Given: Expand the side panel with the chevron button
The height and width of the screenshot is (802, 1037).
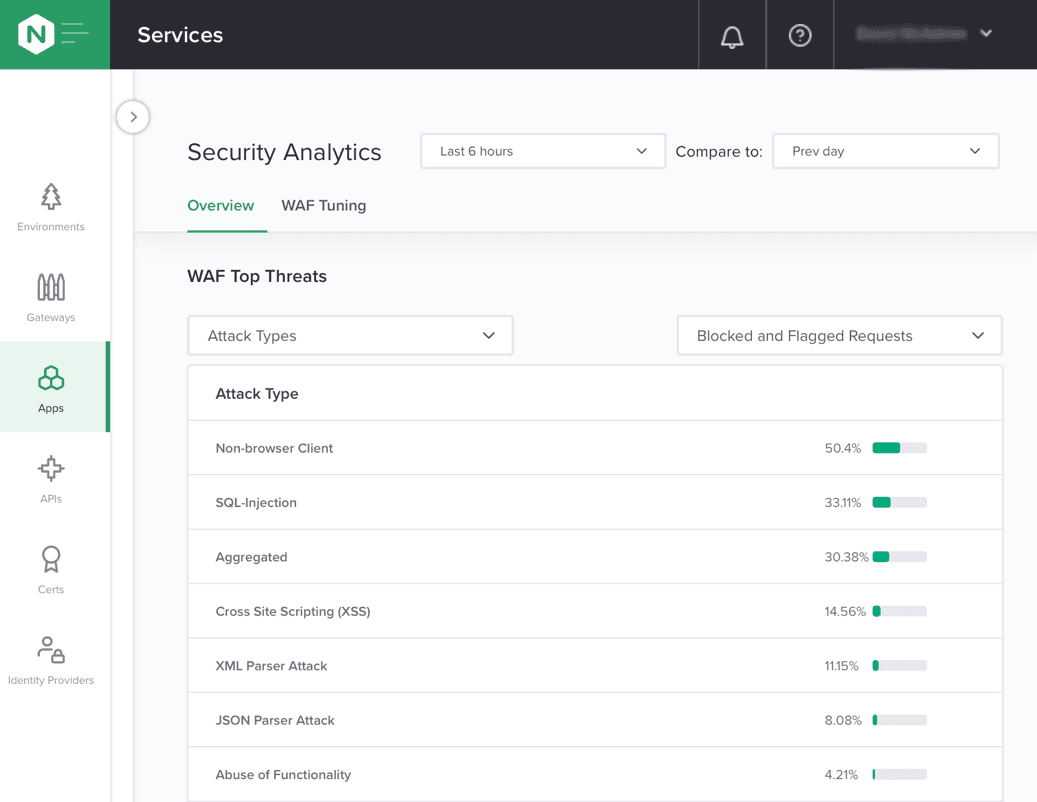Looking at the screenshot, I should pyautogui.click(x=133, y=117).
